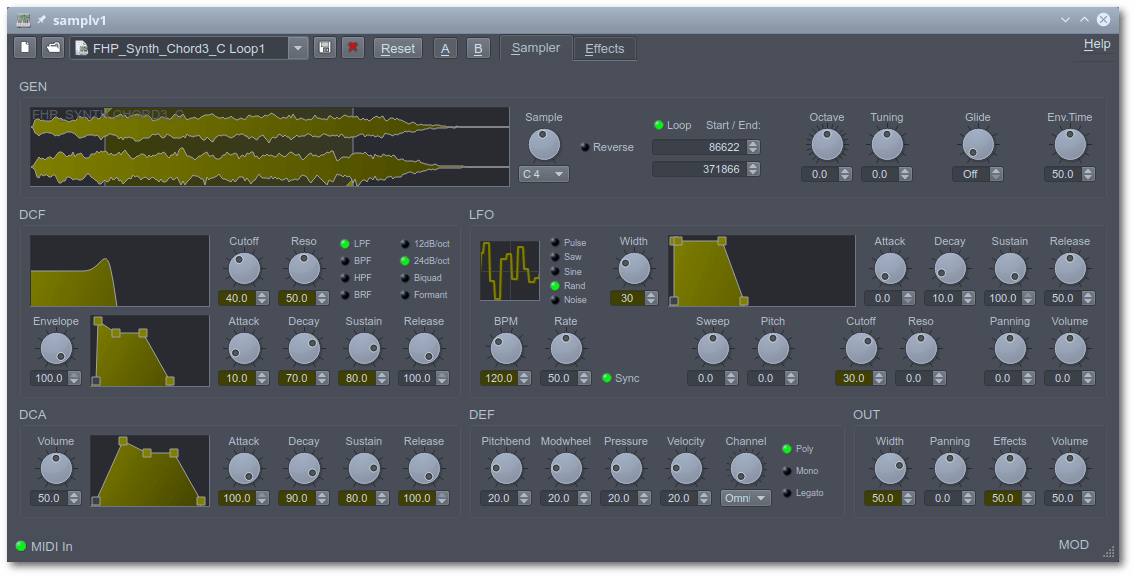The width and height of the screenshot is (1134, 577).
Task: Select the HPF filter mode
Action: 343,277
